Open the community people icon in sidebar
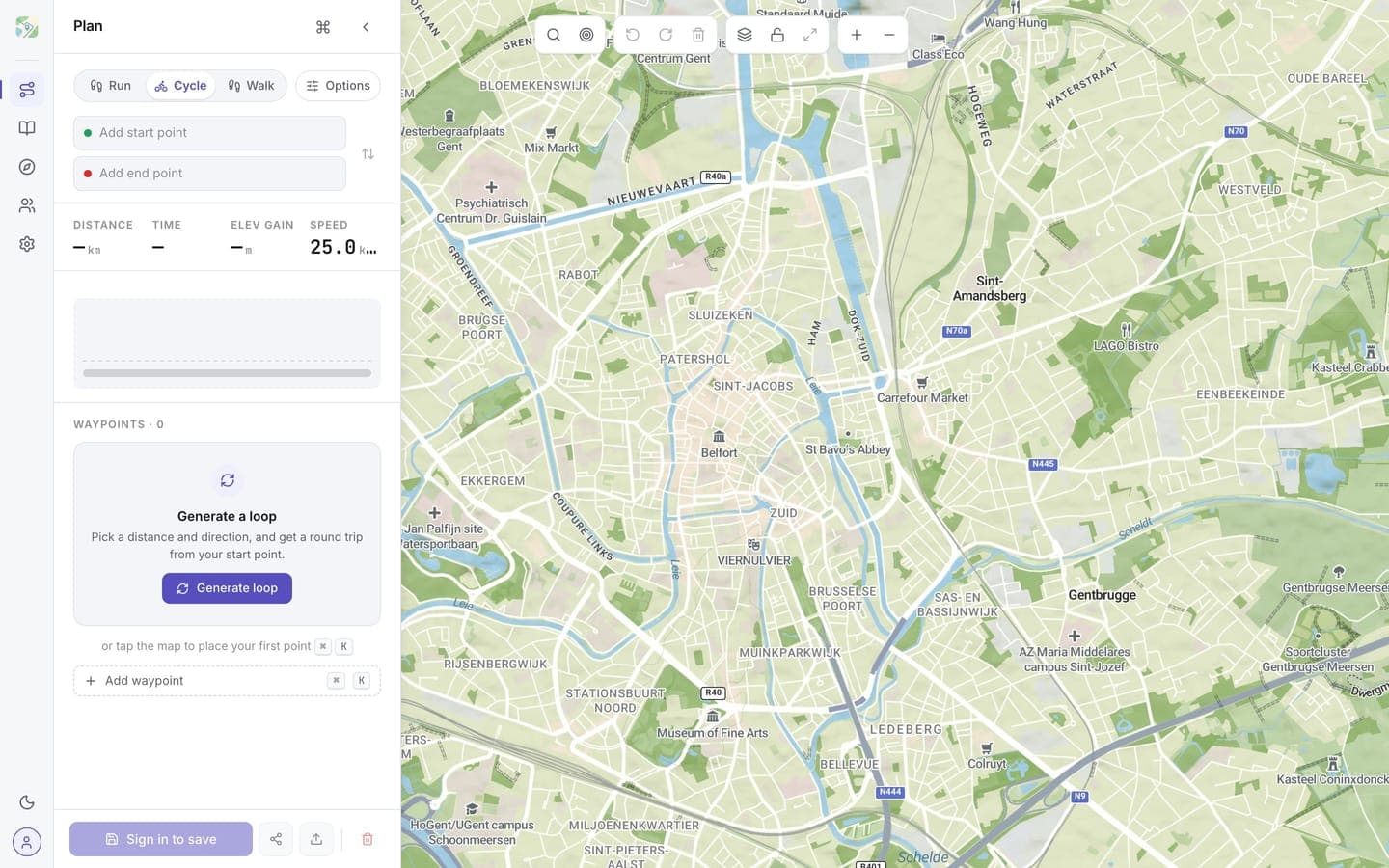Viewport: 1389px width, 868px height. click(x=27, y=205)
